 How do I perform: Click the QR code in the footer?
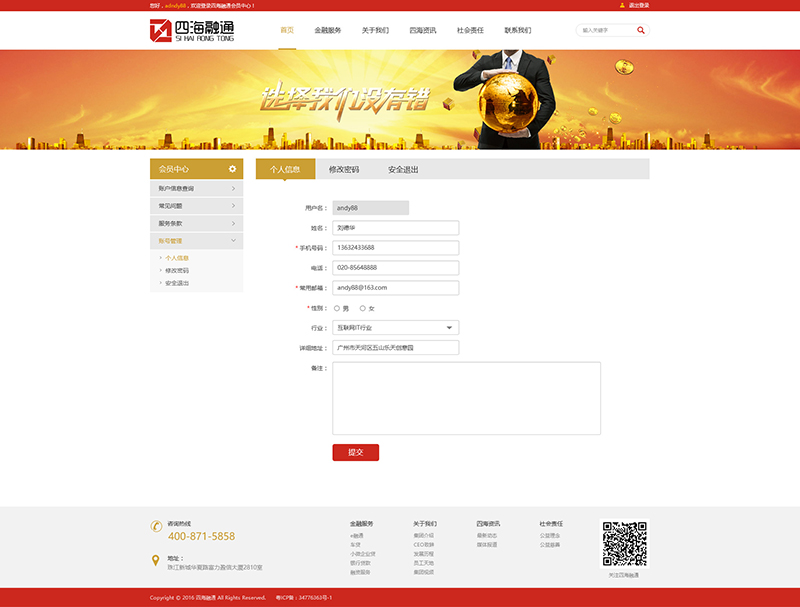[624, 544]
